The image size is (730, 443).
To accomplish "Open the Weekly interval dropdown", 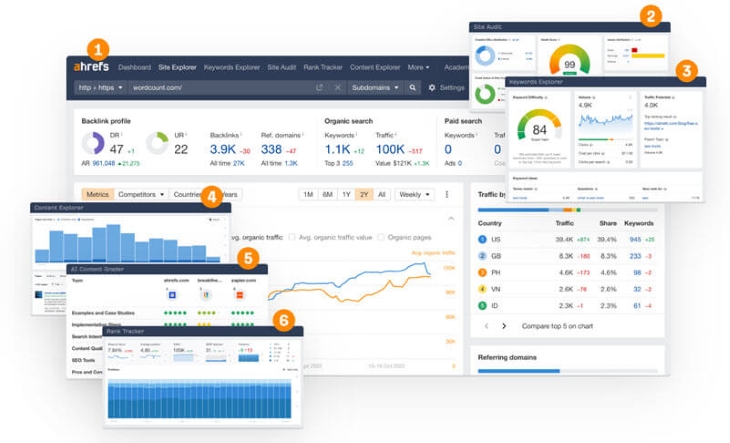I will tap(414, 195).
